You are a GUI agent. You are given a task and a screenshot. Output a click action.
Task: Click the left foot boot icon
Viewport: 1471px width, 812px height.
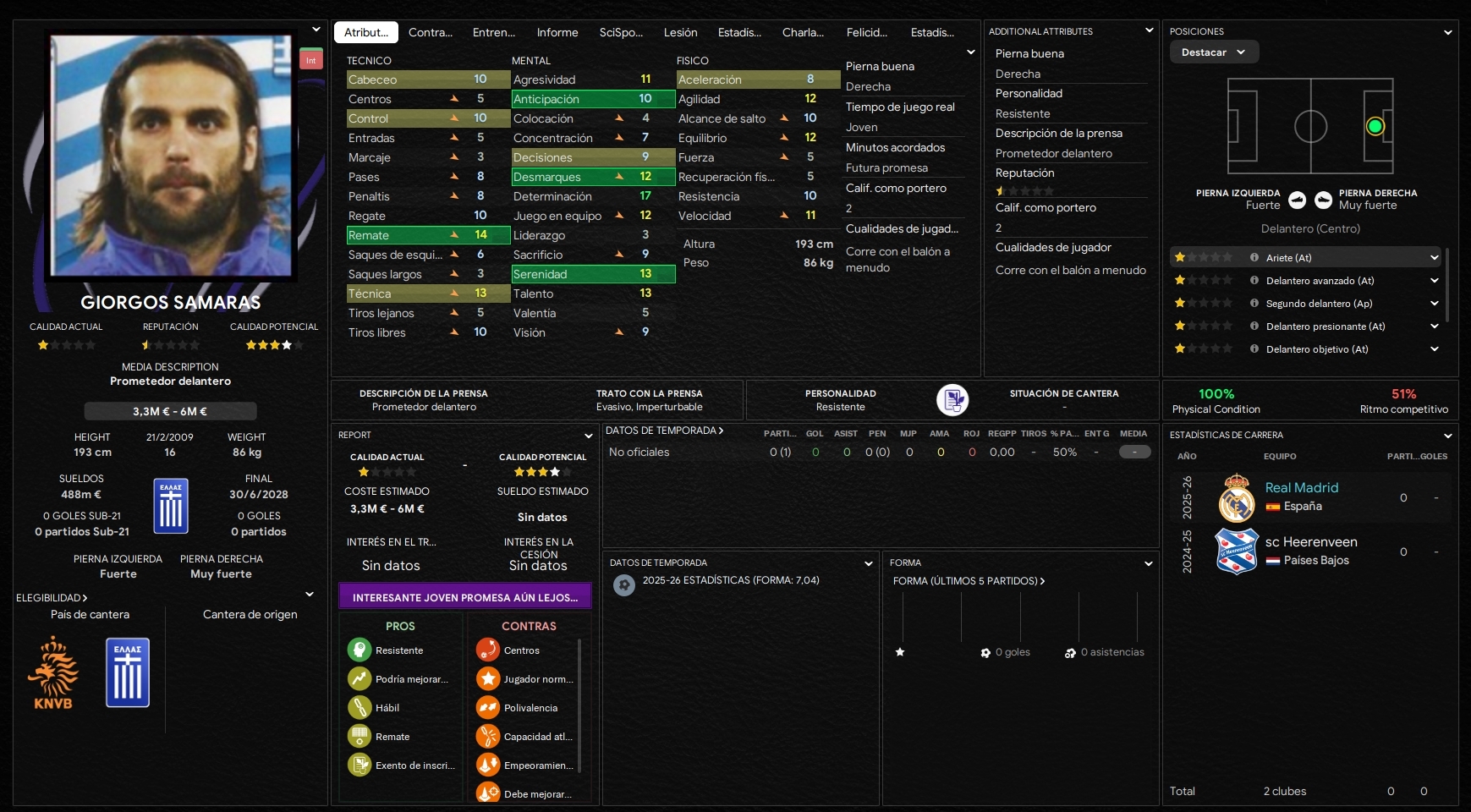point(1298,200)
